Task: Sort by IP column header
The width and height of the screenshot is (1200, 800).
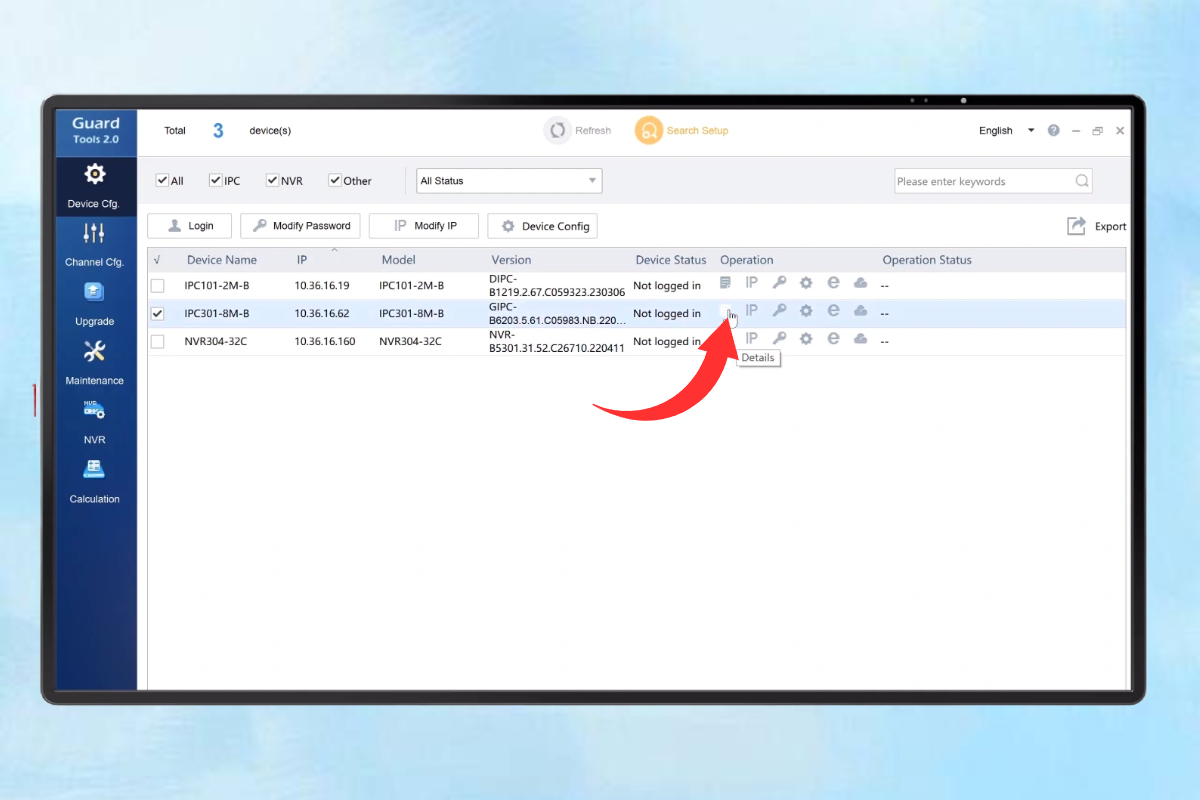Action: click(x=302, y=260)
